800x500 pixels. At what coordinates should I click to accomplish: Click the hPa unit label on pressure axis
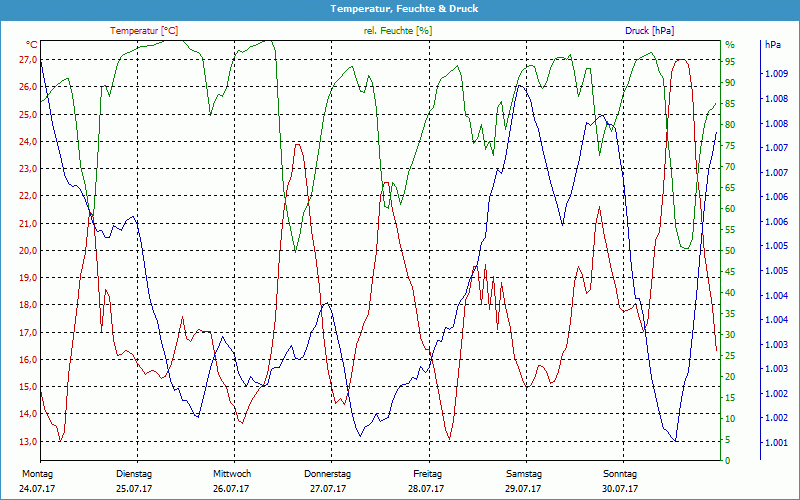773,45
